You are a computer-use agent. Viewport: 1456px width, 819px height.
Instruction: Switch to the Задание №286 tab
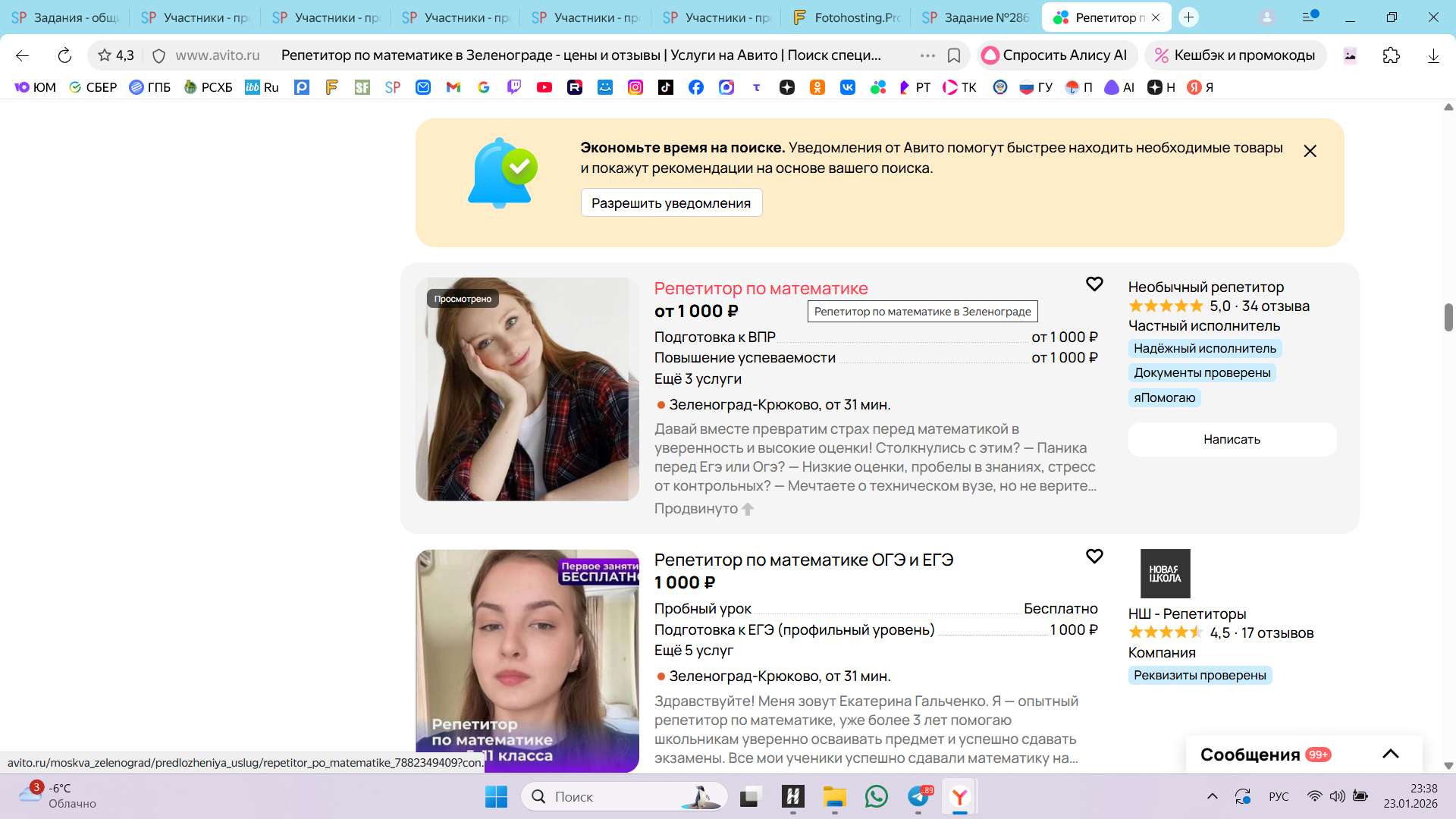click(976, 17)
